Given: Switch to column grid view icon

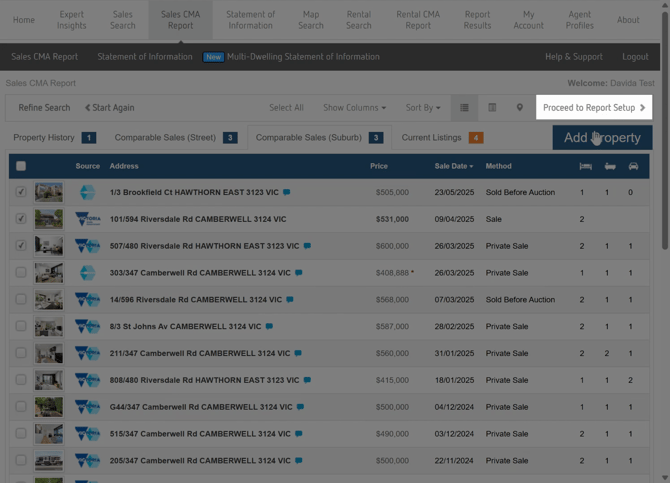Looking at the screenshot, I should pyautogui.click(x=492, y=108).
